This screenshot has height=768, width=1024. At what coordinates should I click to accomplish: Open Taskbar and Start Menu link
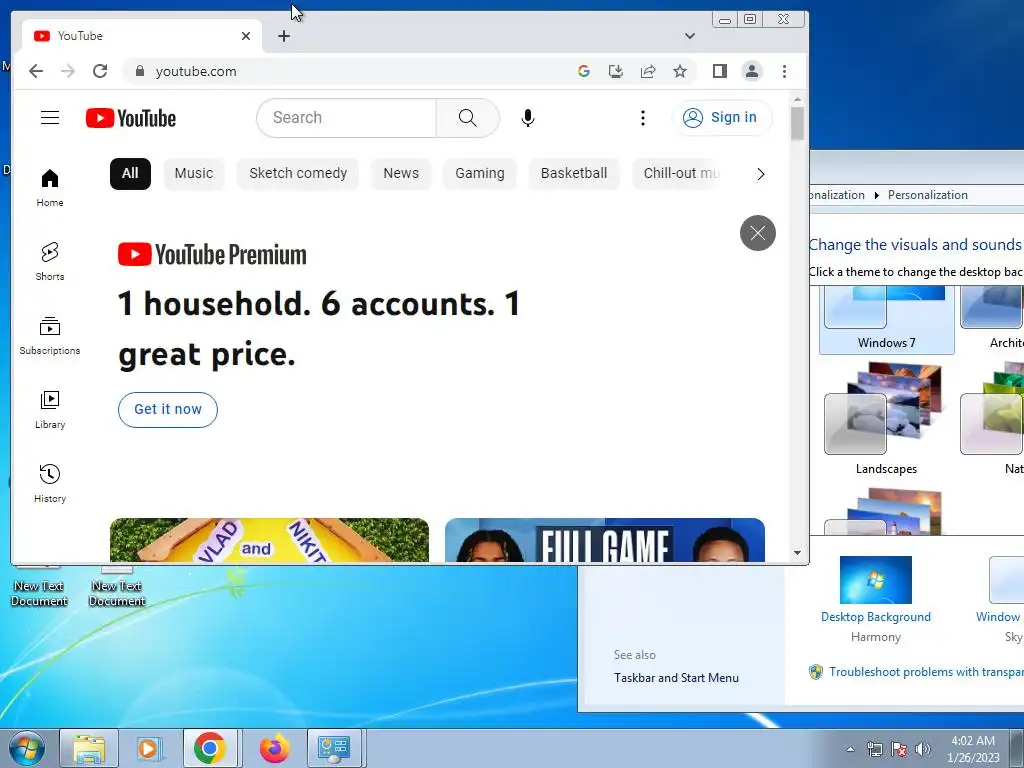[676, 678]
